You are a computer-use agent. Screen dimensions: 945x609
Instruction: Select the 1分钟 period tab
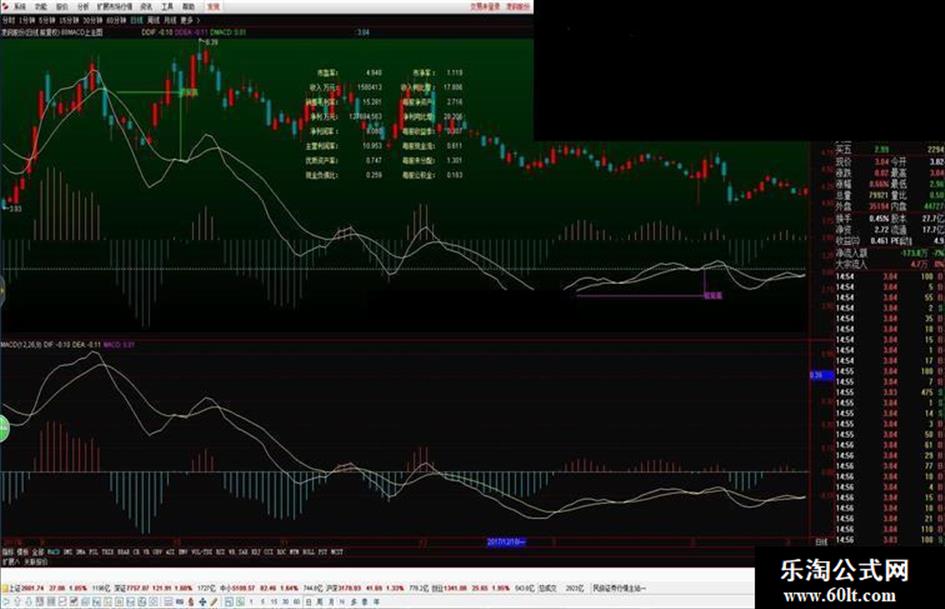click(27, 21)
